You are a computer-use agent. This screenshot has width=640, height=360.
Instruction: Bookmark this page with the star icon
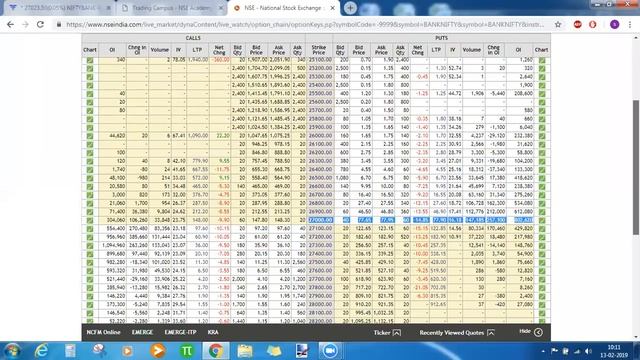pyautogui.click(x=558, y=24)
